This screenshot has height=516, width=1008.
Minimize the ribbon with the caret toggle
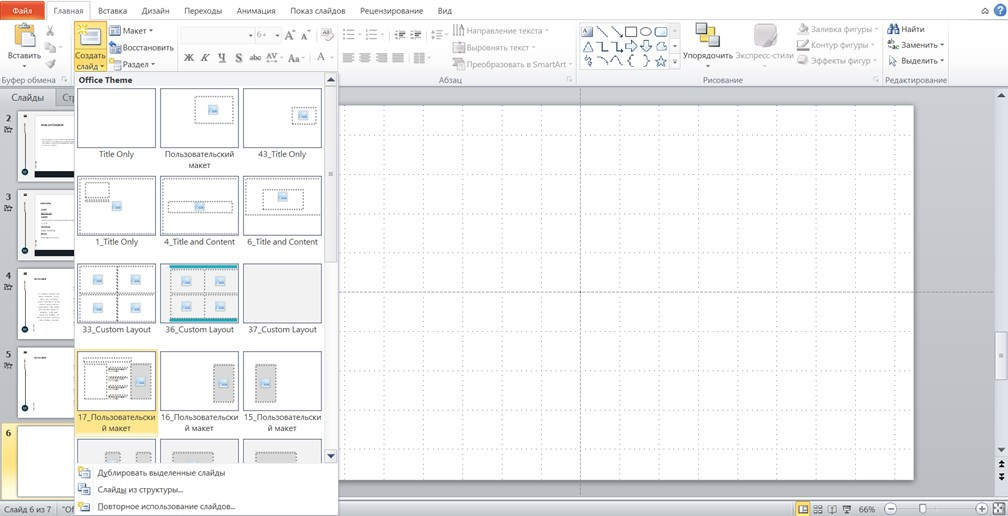985,10
